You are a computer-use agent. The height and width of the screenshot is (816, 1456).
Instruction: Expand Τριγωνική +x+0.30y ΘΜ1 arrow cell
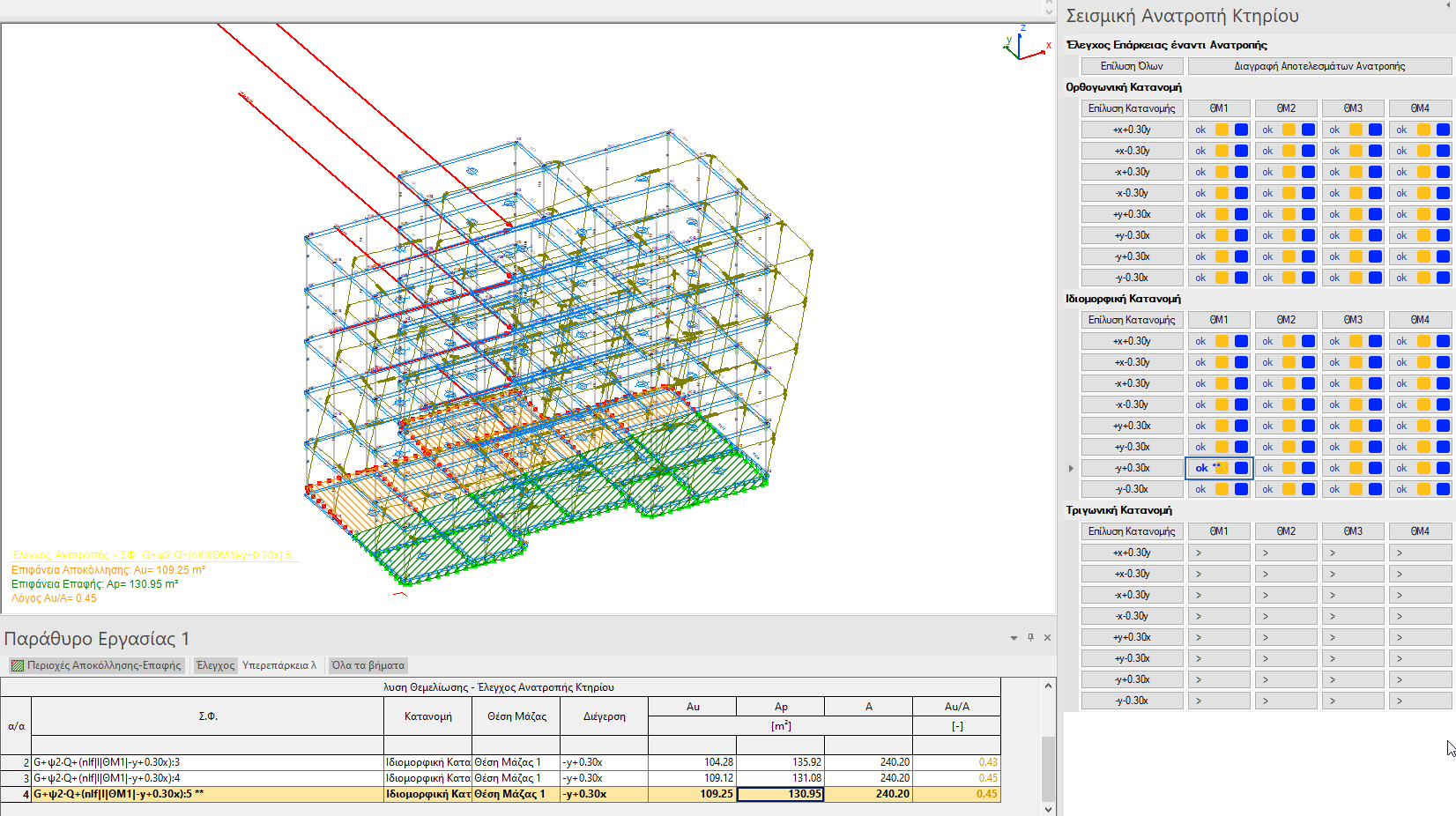pos(1218,553)
